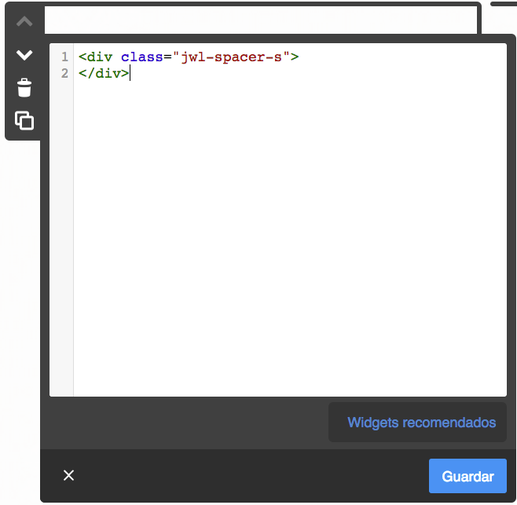Focus the white field above the code editor
The width and height of the screenshot is (517, 505).
pos(261,20)
